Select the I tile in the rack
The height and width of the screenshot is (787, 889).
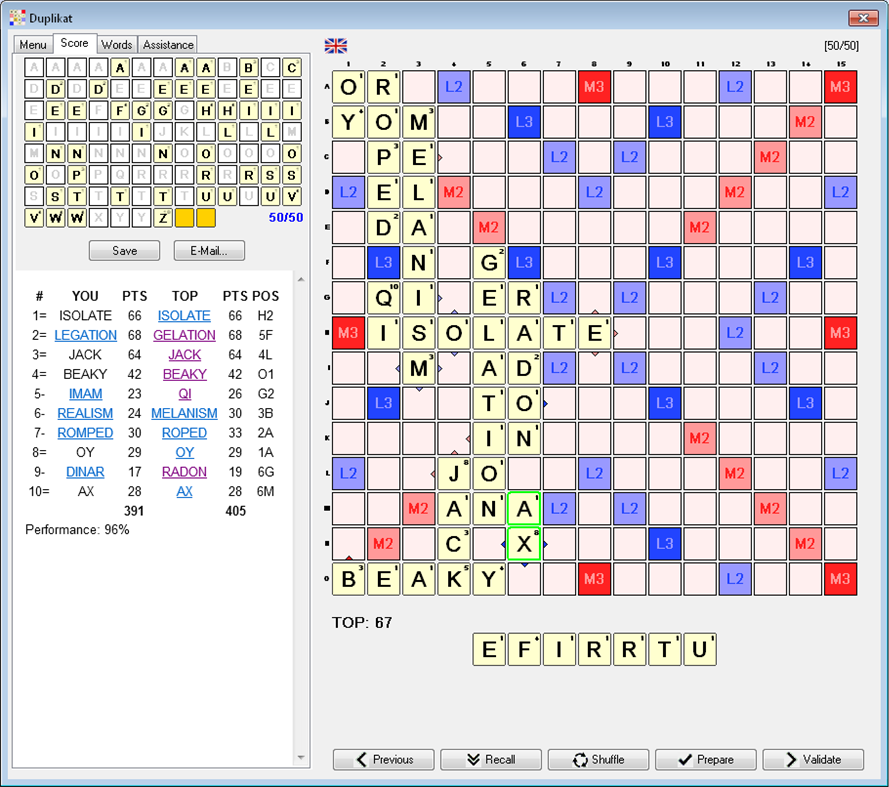559,649
